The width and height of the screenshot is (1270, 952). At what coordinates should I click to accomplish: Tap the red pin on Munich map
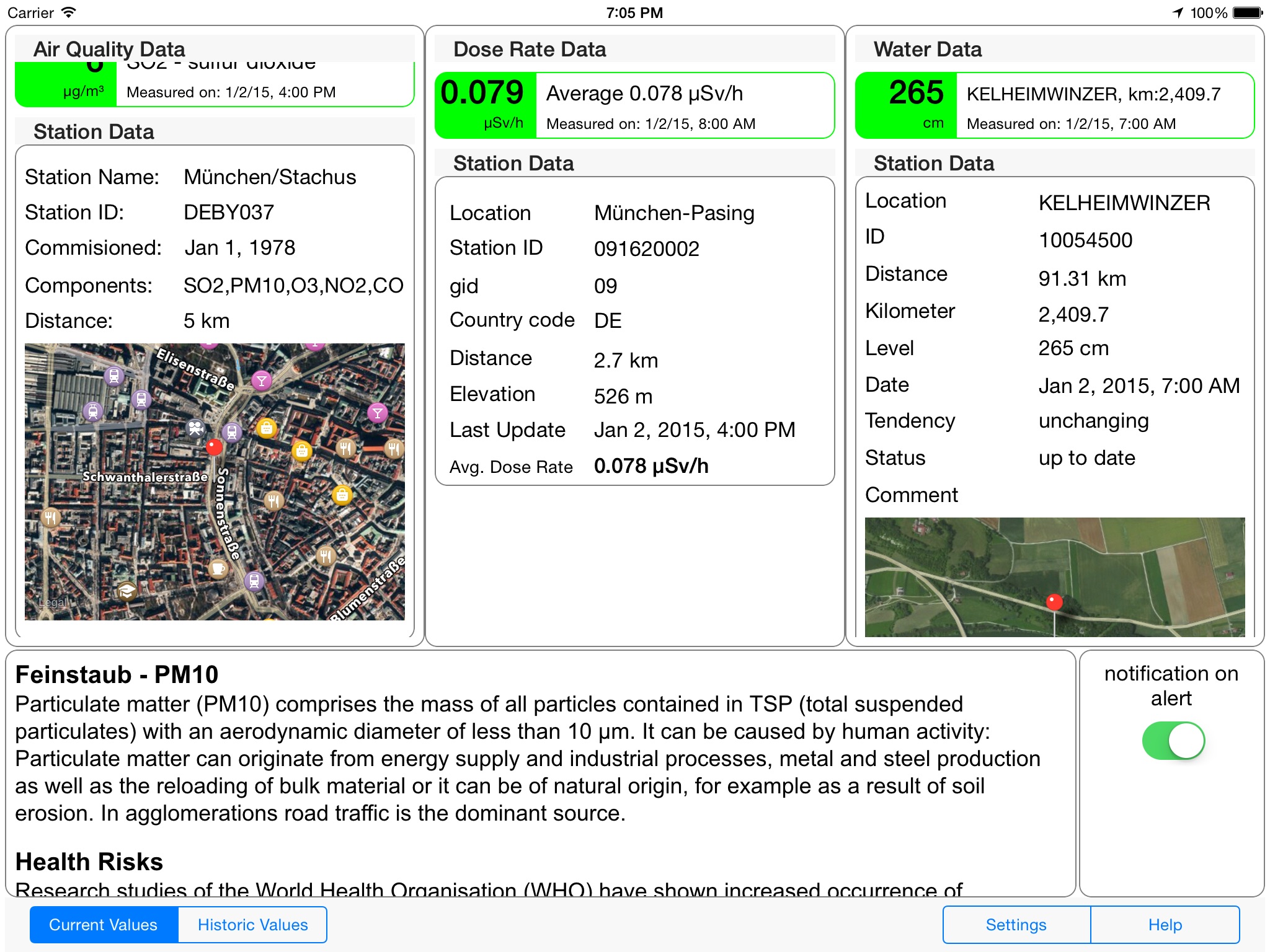[215, 446]
